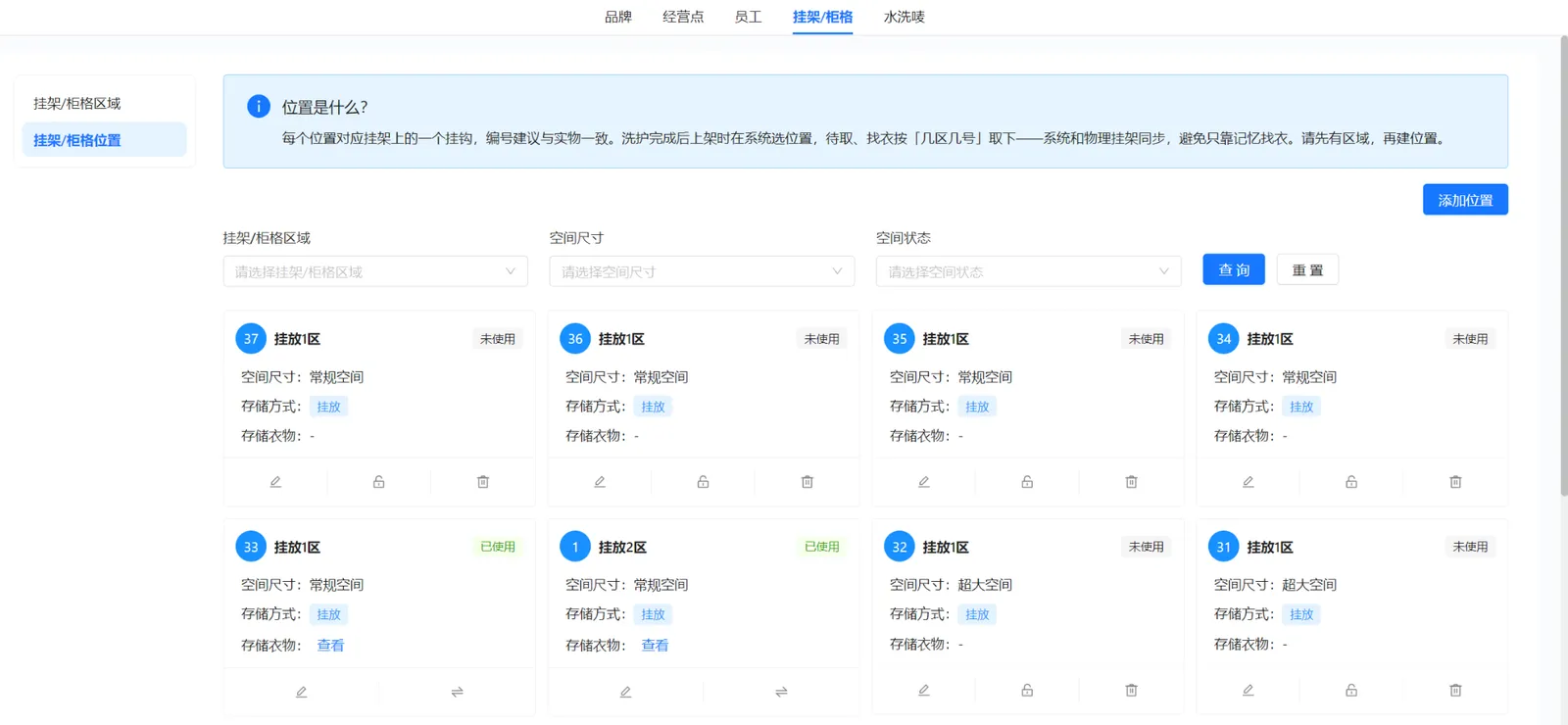Edit position 37 with the pencil icon

(275, 482)
